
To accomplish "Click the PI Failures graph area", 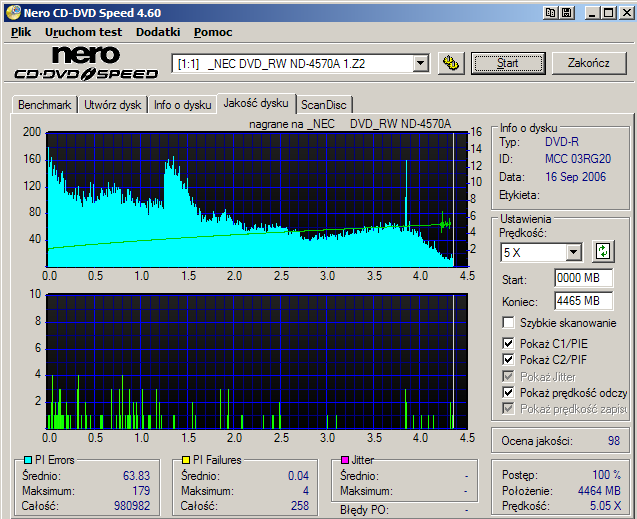I will coord(257,361).
